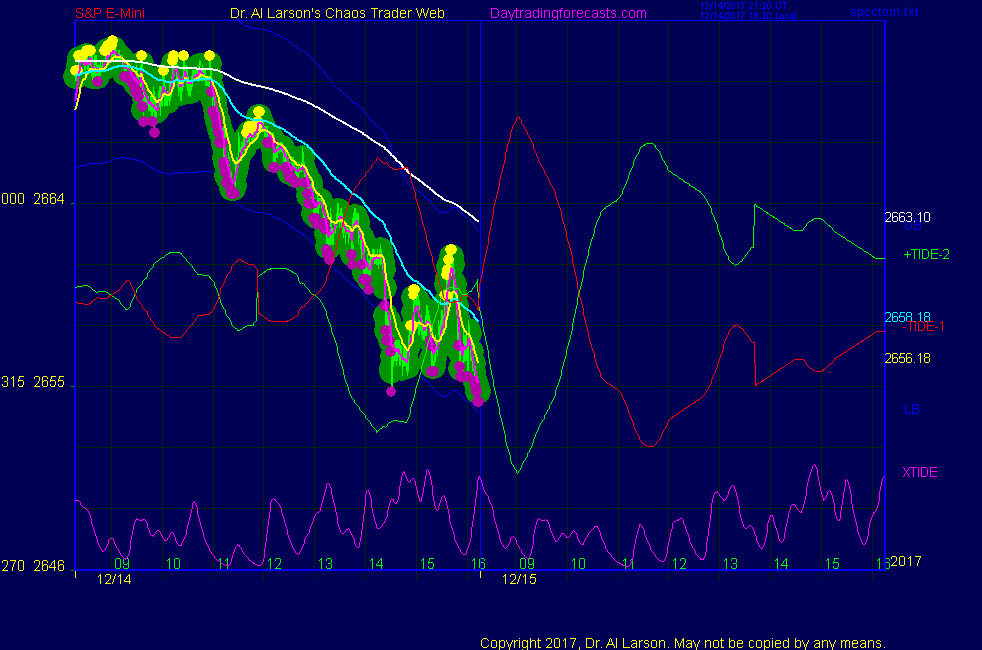This screenshot has width=982, height=650.
Task: Click the cyan 2658.18 price value
Action: pyautogui.click(x=907, y=317)
